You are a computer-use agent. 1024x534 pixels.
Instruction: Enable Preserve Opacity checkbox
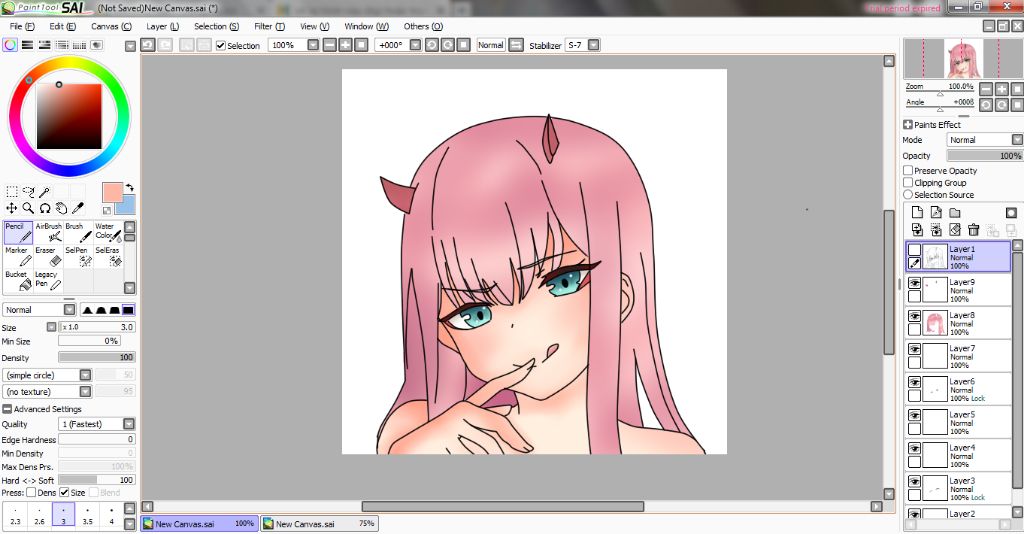[x=908, y=170]
